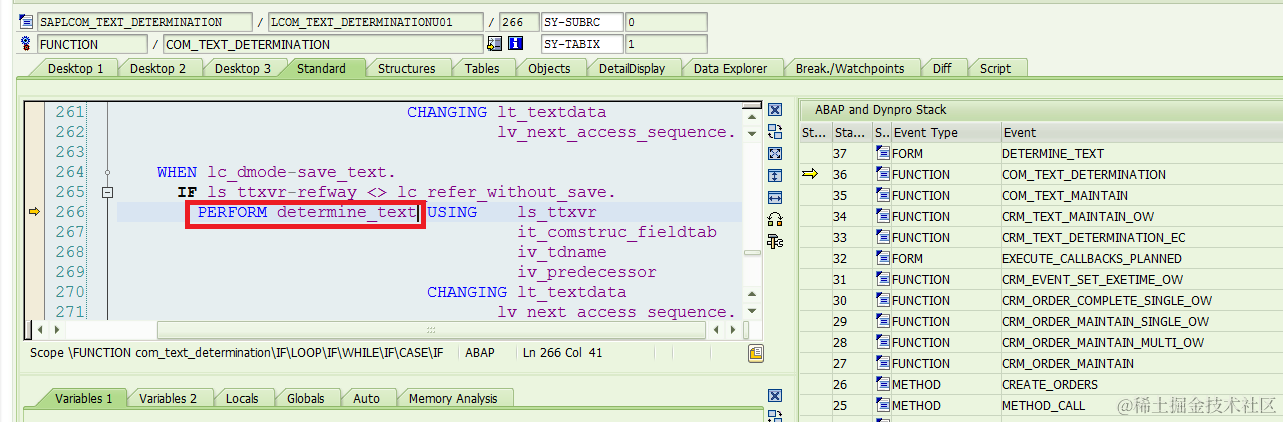Viewport: 1283px width, 422px height.
Task: Click the ABAP and Dynpro Stack title
Action: (x=881, y=109)
